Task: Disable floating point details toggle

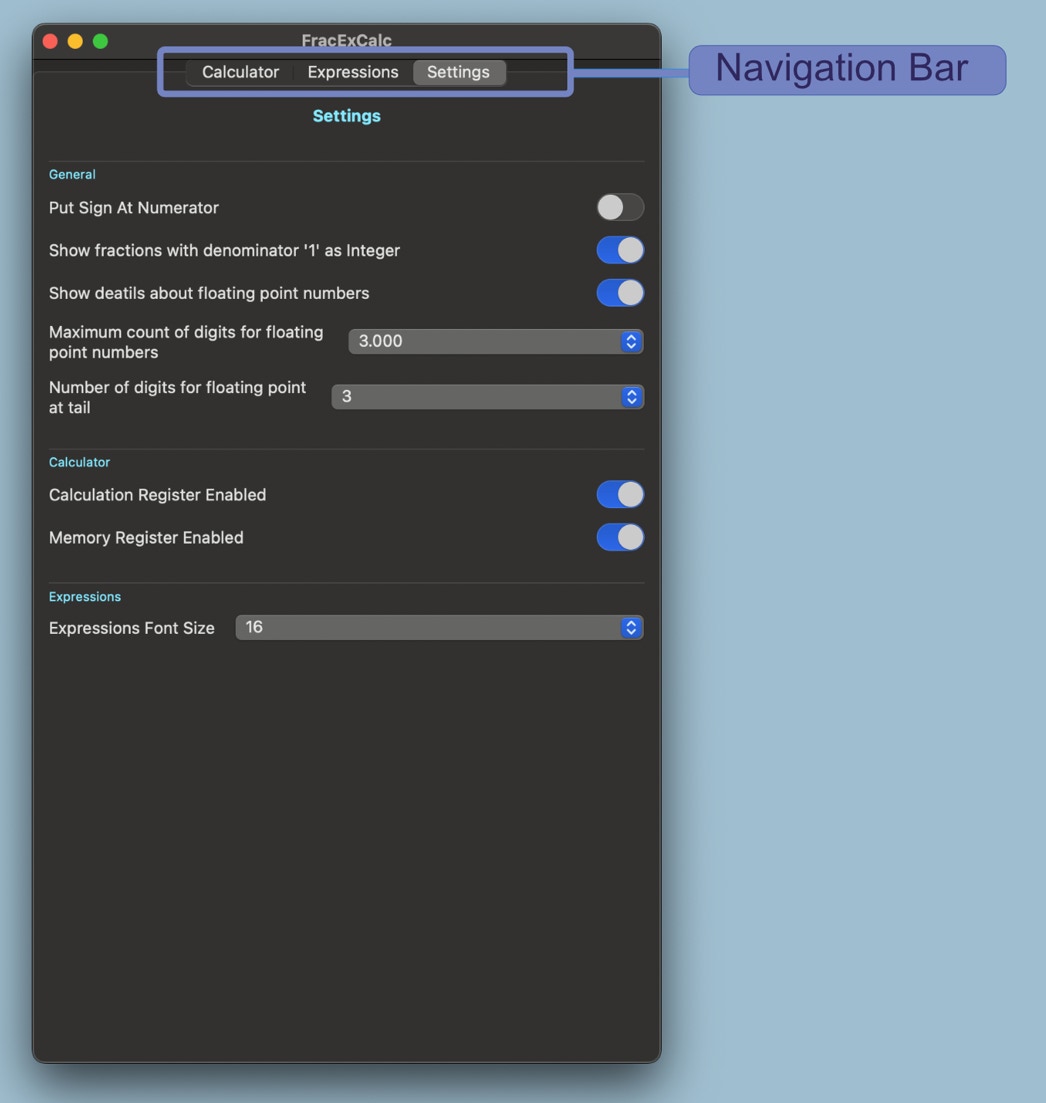Action: 620,293
